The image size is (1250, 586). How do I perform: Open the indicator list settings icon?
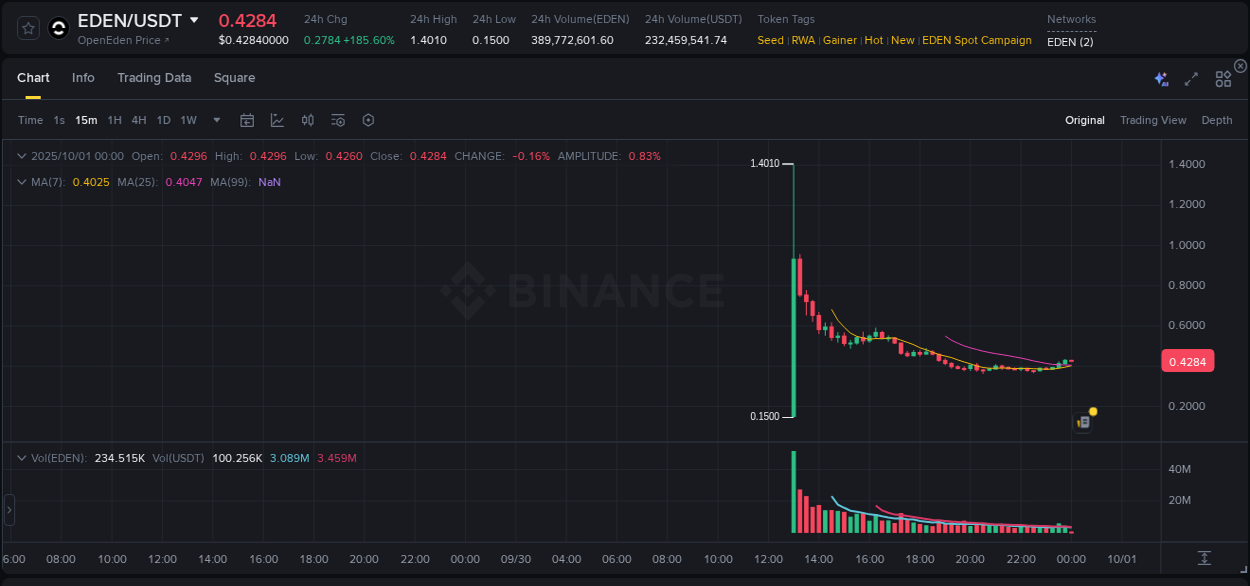click(x=337, y=119)
